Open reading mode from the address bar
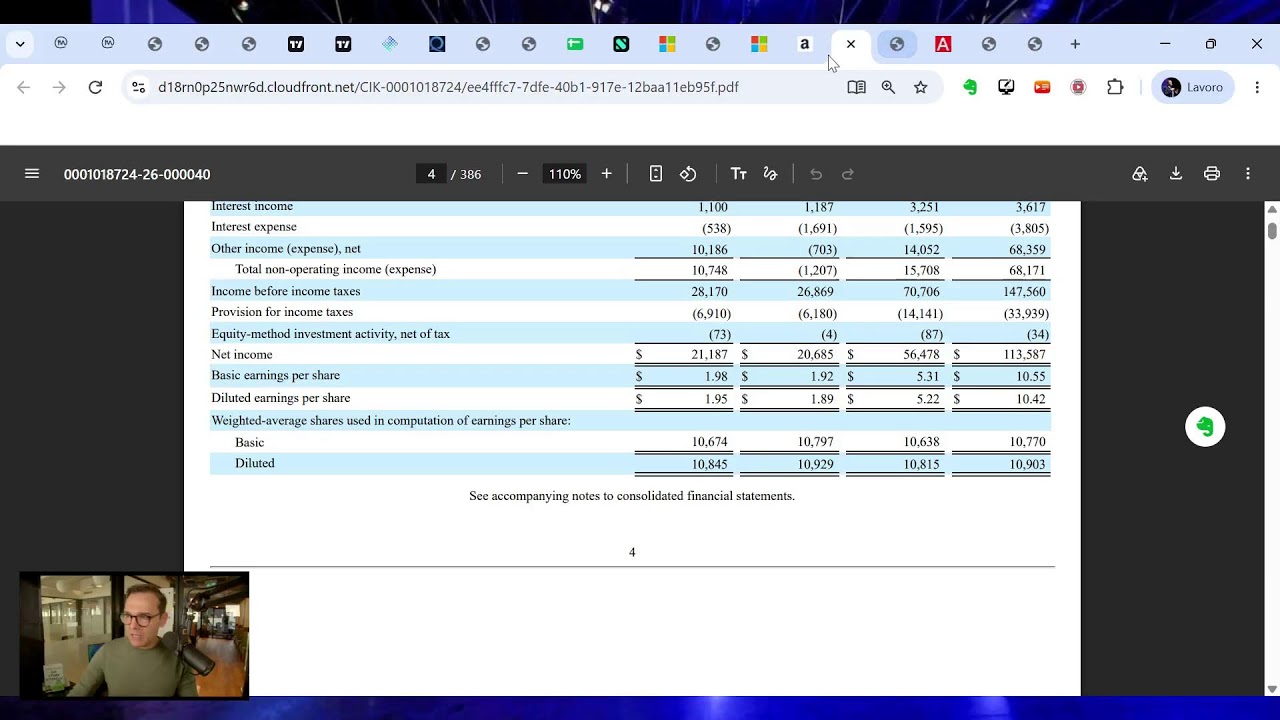Screen dimensions: 1280x720 [856, 87]
